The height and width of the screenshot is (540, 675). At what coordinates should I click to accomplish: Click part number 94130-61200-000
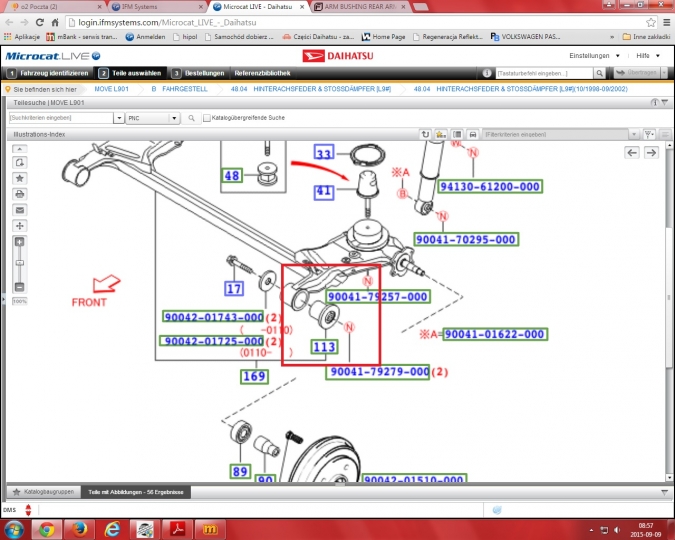click(489, 186)
